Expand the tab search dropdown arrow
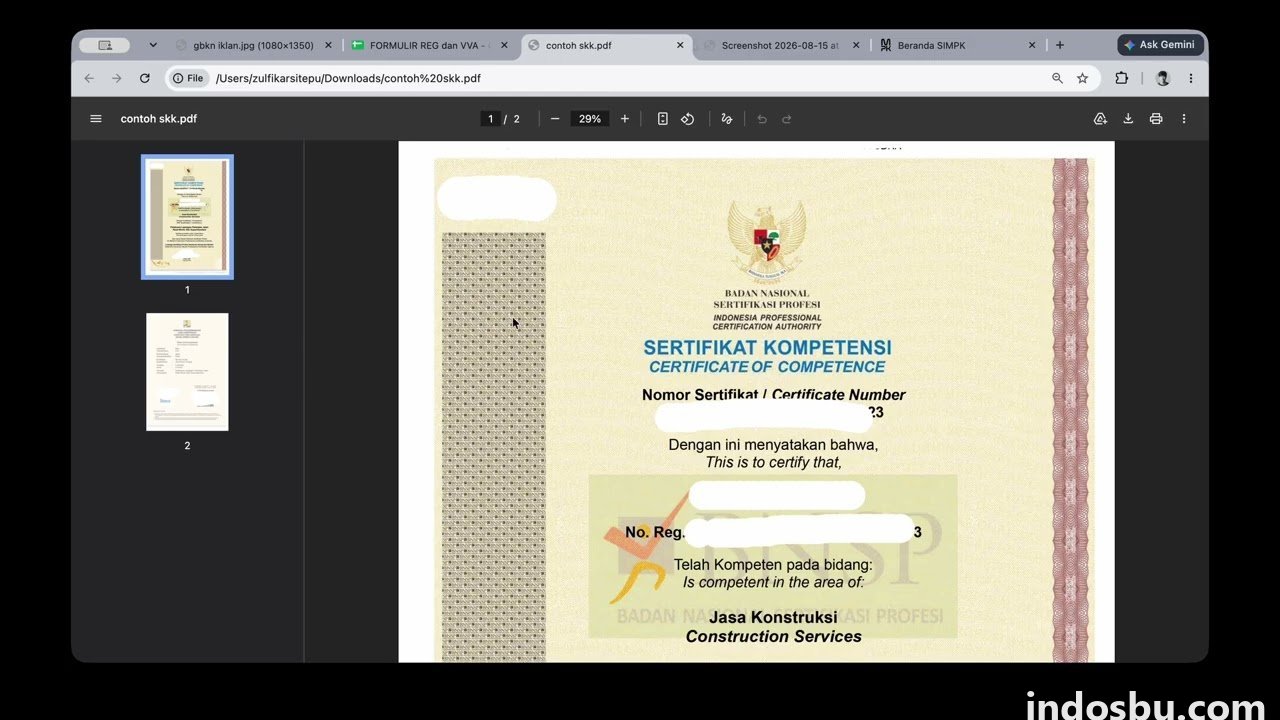Viewport: 1280px width, 720px height. pyautogui.click(x=153, y=45)
